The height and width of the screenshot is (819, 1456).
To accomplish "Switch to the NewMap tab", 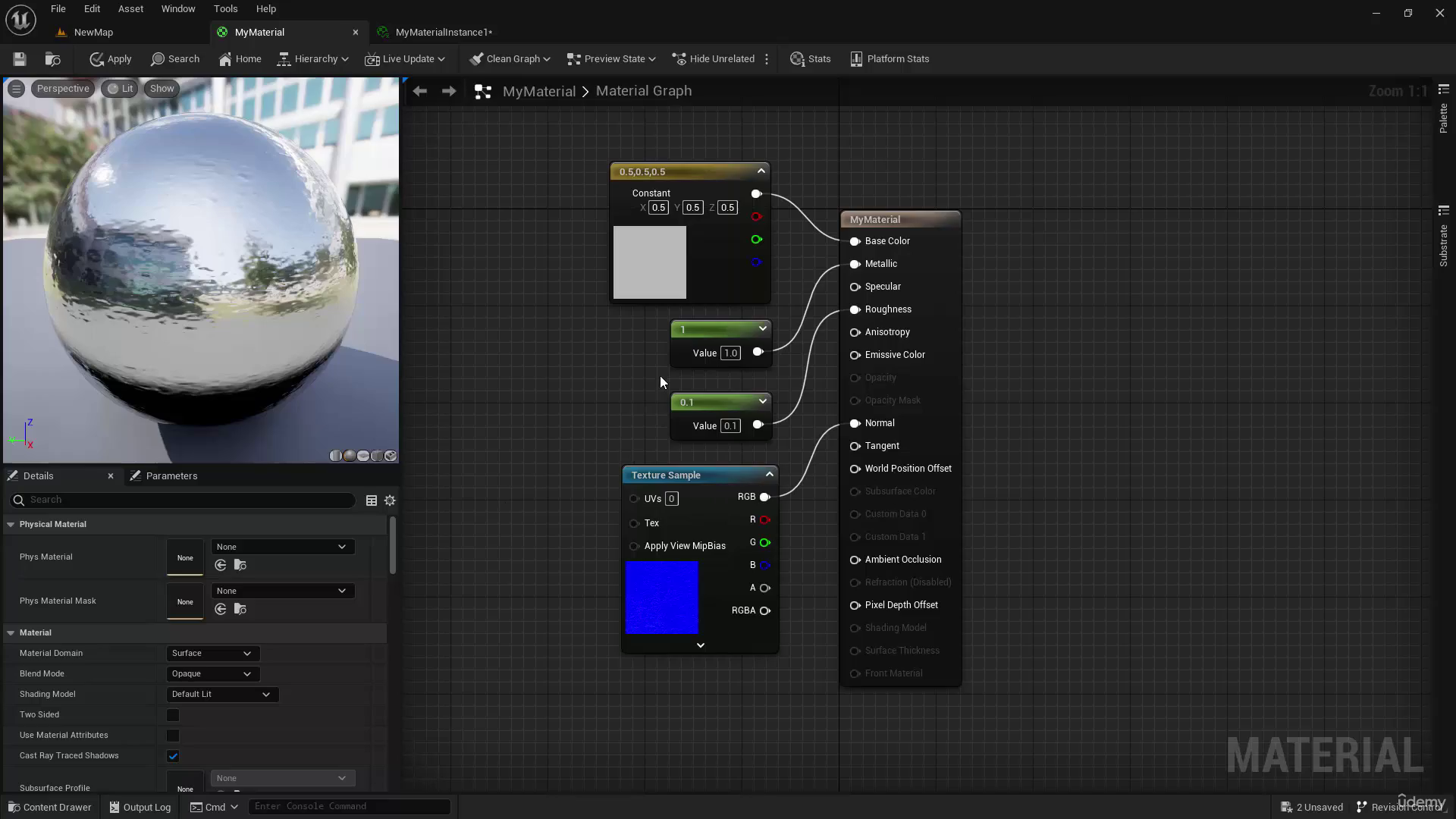I will click(93, 33).
